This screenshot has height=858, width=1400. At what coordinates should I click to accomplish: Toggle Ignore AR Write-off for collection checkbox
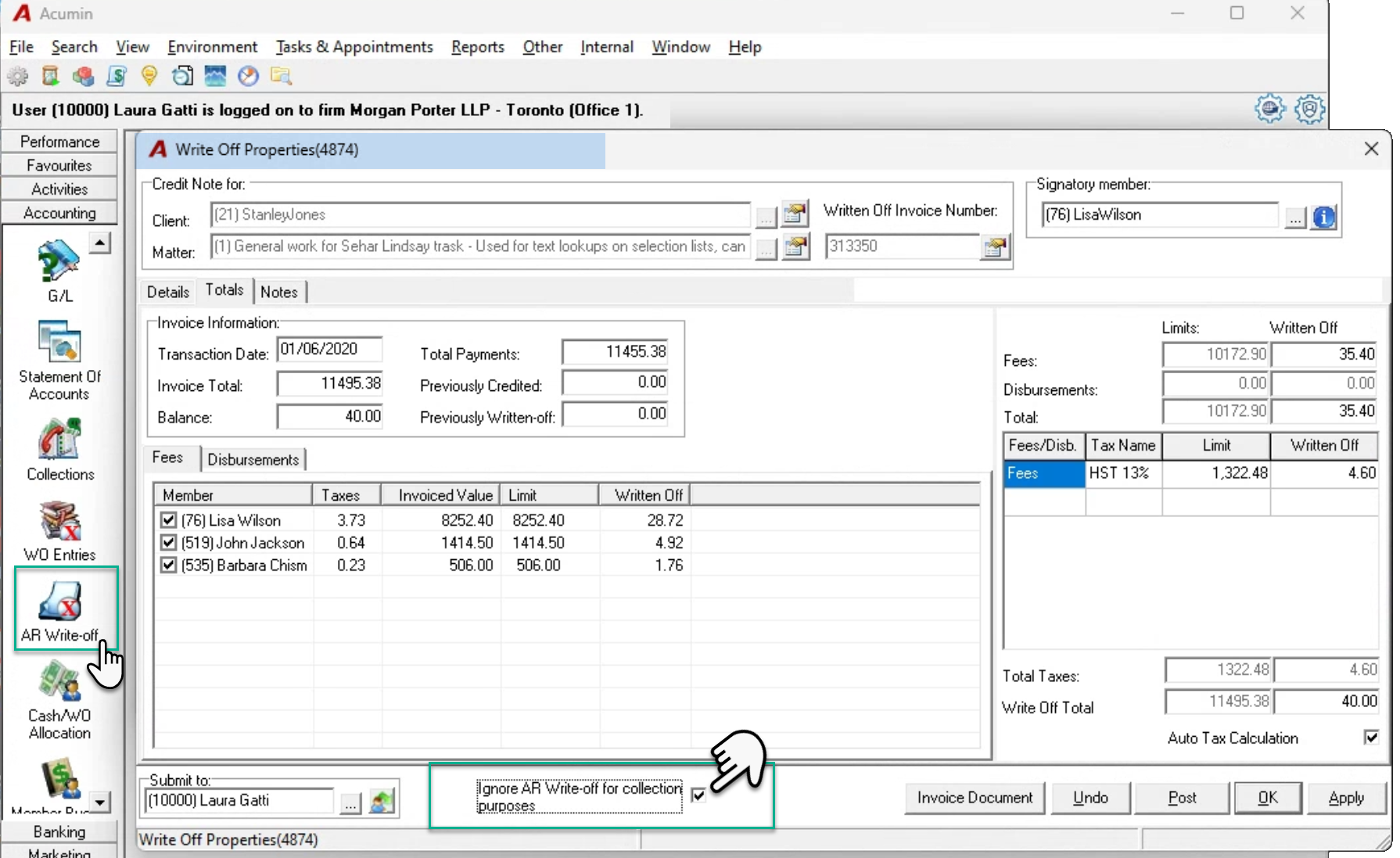point(698,795)
